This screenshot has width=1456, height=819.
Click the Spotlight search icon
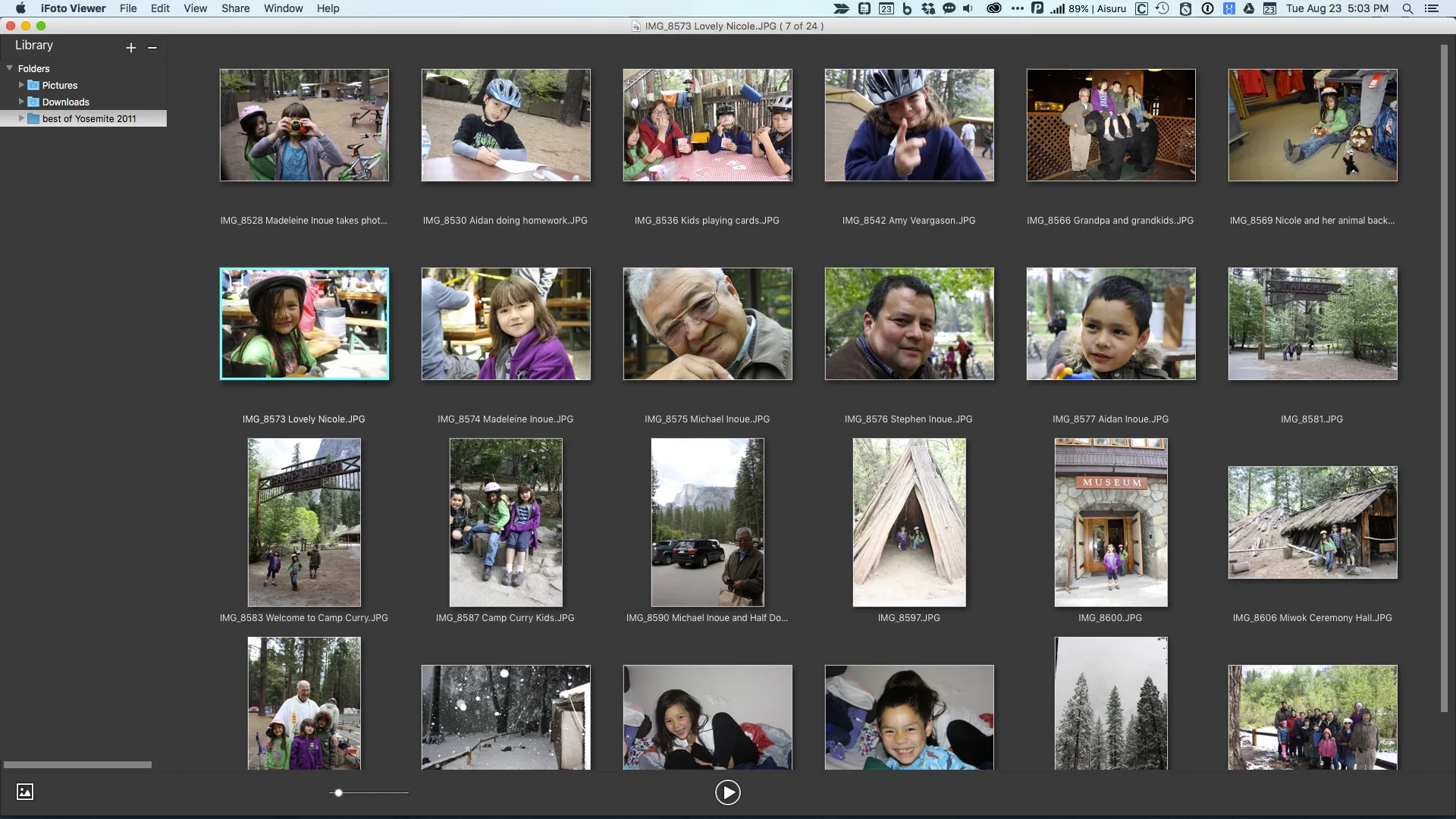1407,8
